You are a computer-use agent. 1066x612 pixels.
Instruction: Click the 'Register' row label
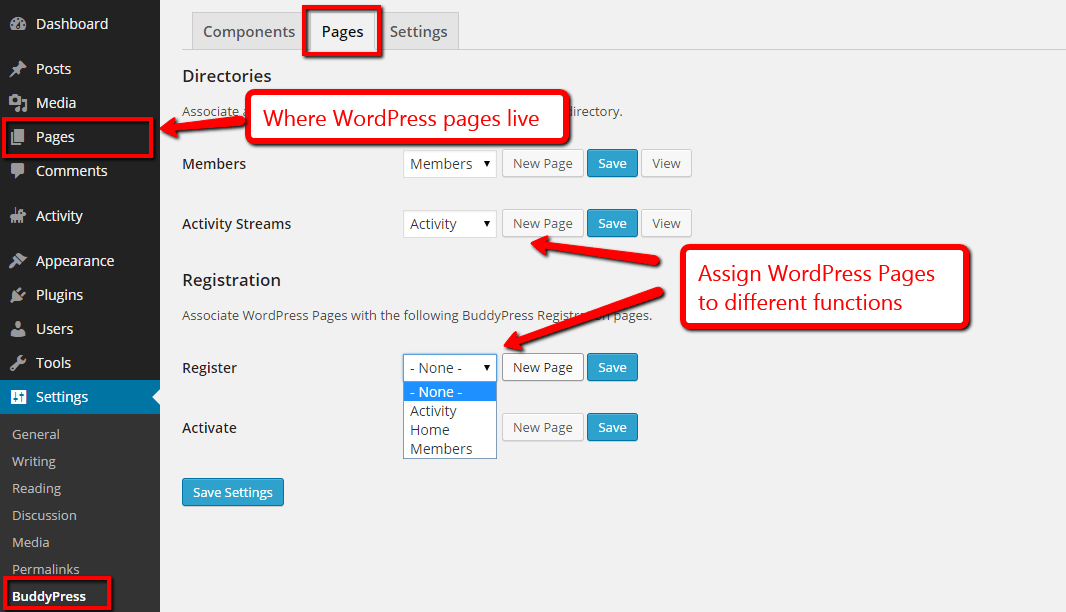click(209, 368)
